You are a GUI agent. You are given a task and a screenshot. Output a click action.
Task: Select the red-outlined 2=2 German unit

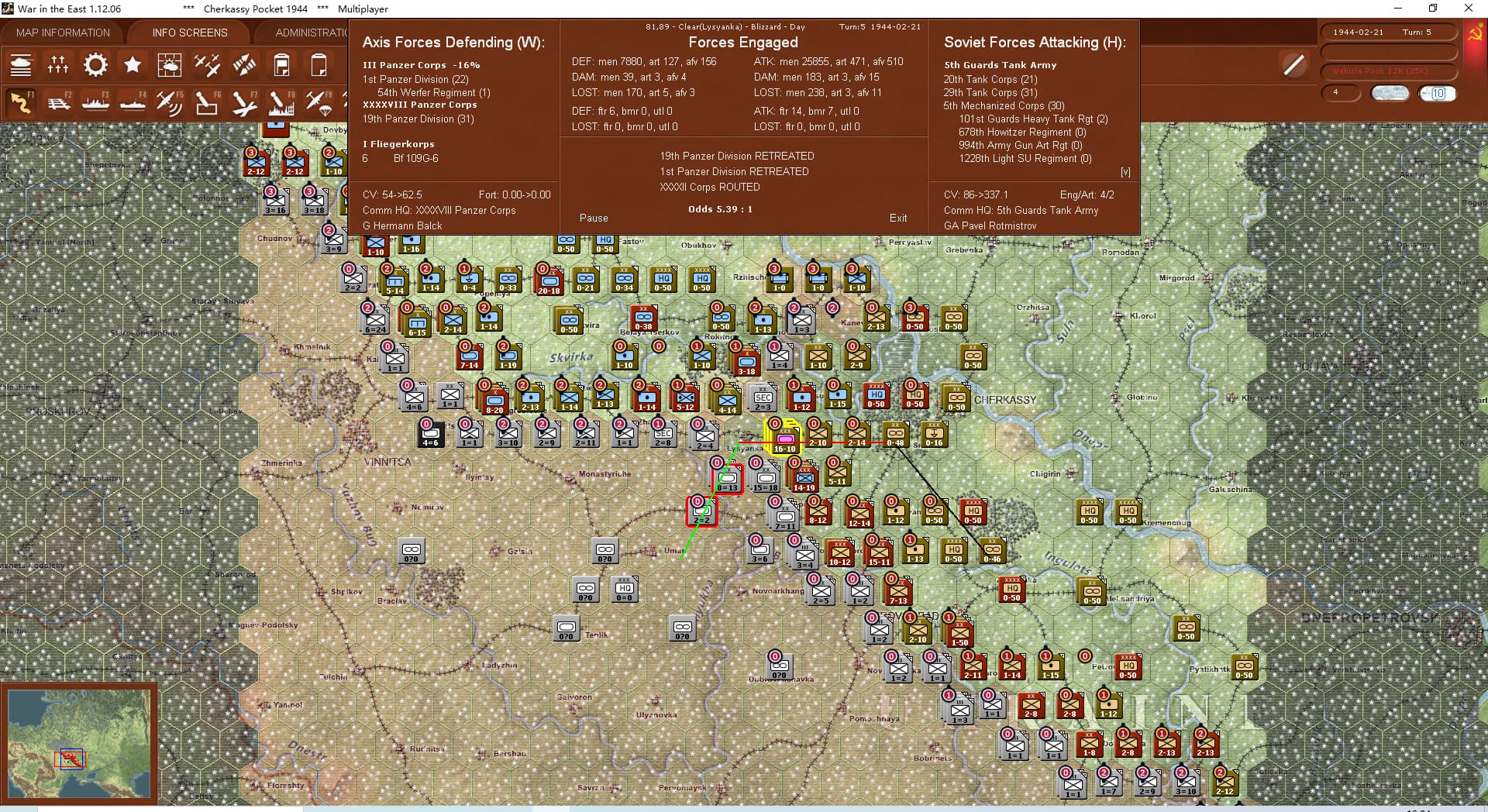[701, 512]
